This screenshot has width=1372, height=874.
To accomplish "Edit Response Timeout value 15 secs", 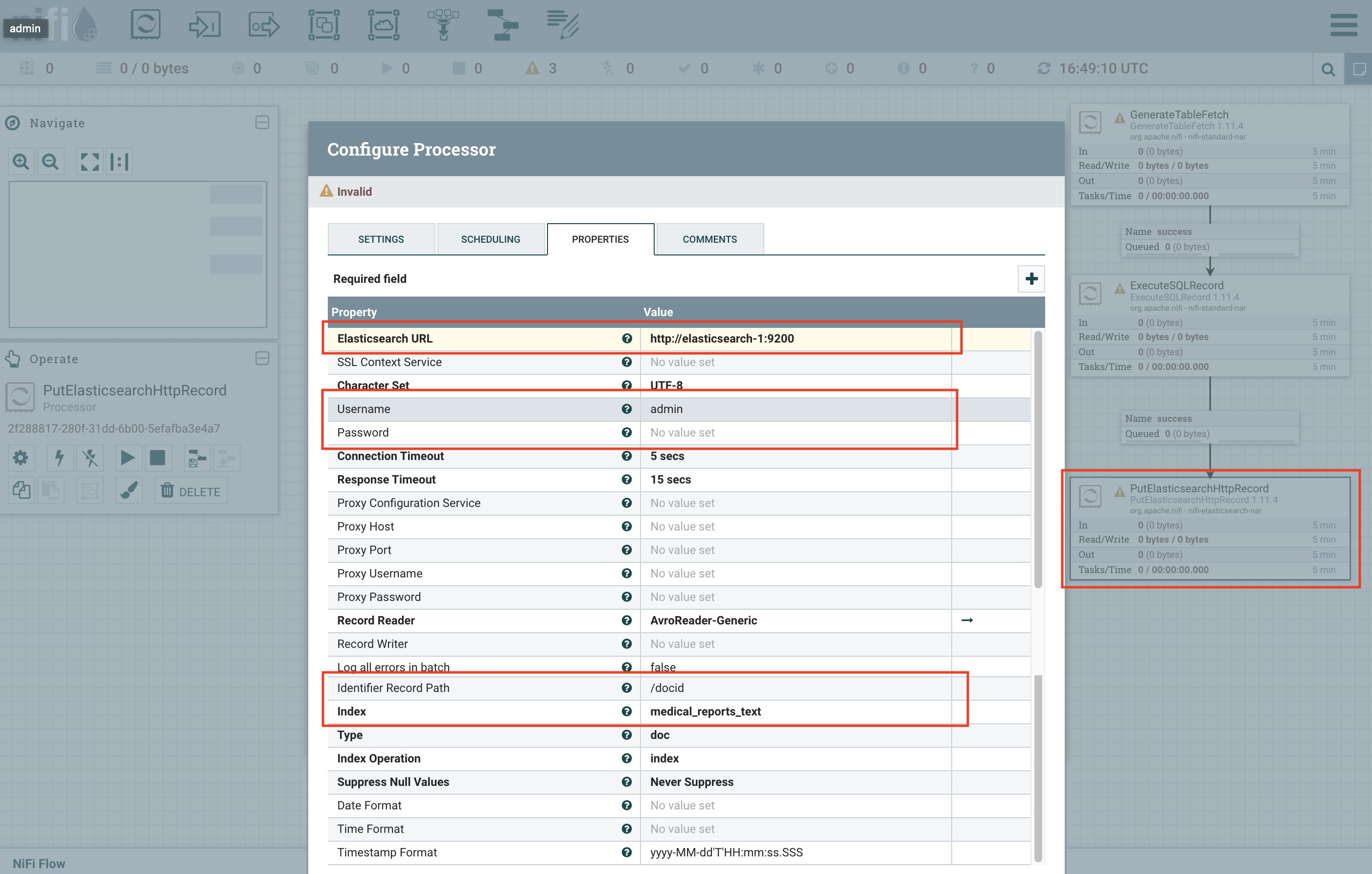I will [x=796, y=480].
